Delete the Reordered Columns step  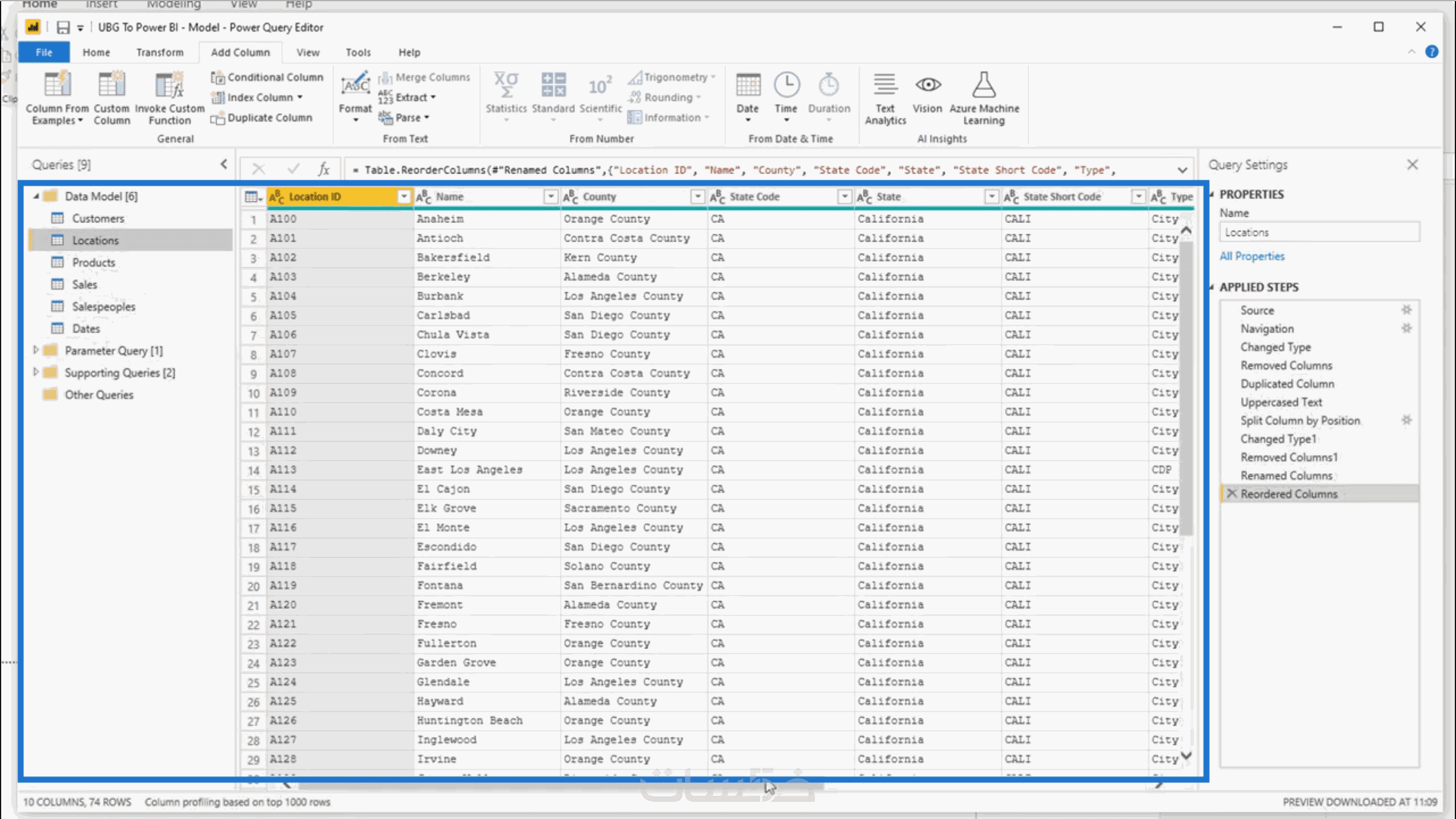tap(1232, 494)
